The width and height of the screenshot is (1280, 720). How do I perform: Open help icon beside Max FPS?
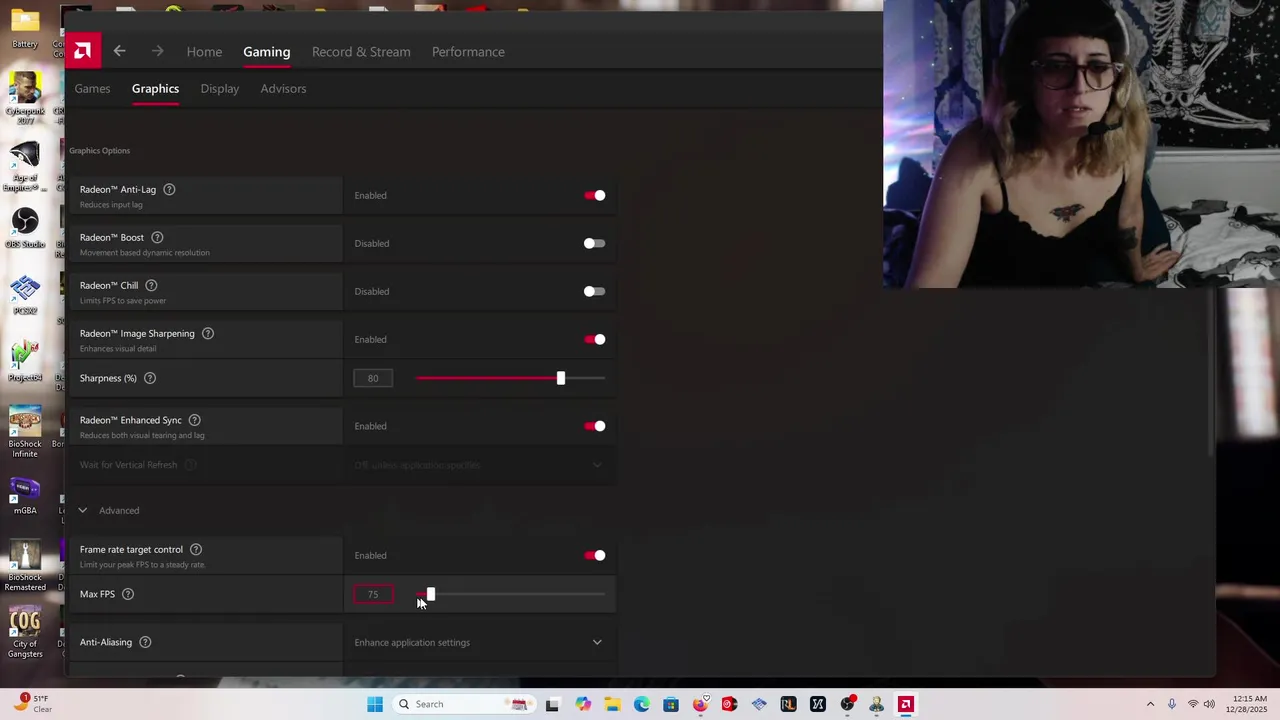tap(128, 594)
